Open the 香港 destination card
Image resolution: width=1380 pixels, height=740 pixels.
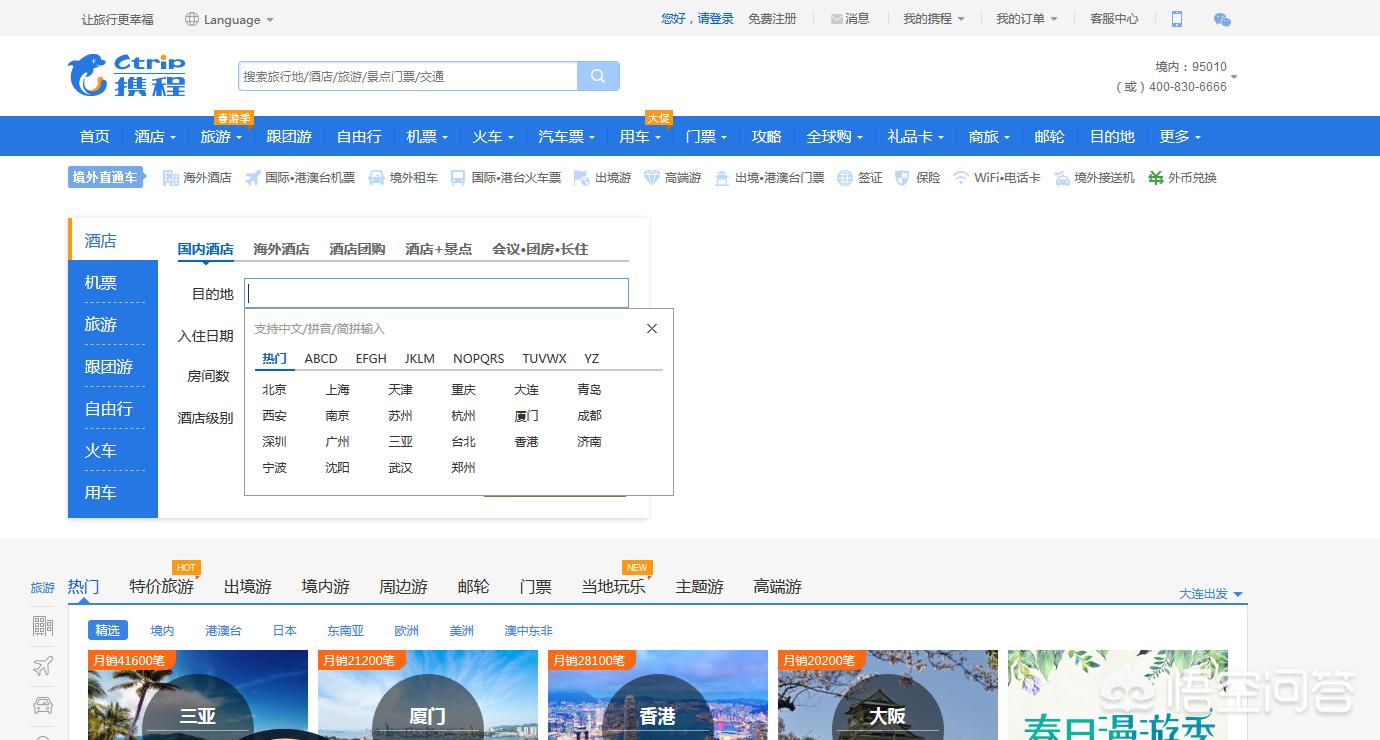pyautogui.click(x=658, y=695)
